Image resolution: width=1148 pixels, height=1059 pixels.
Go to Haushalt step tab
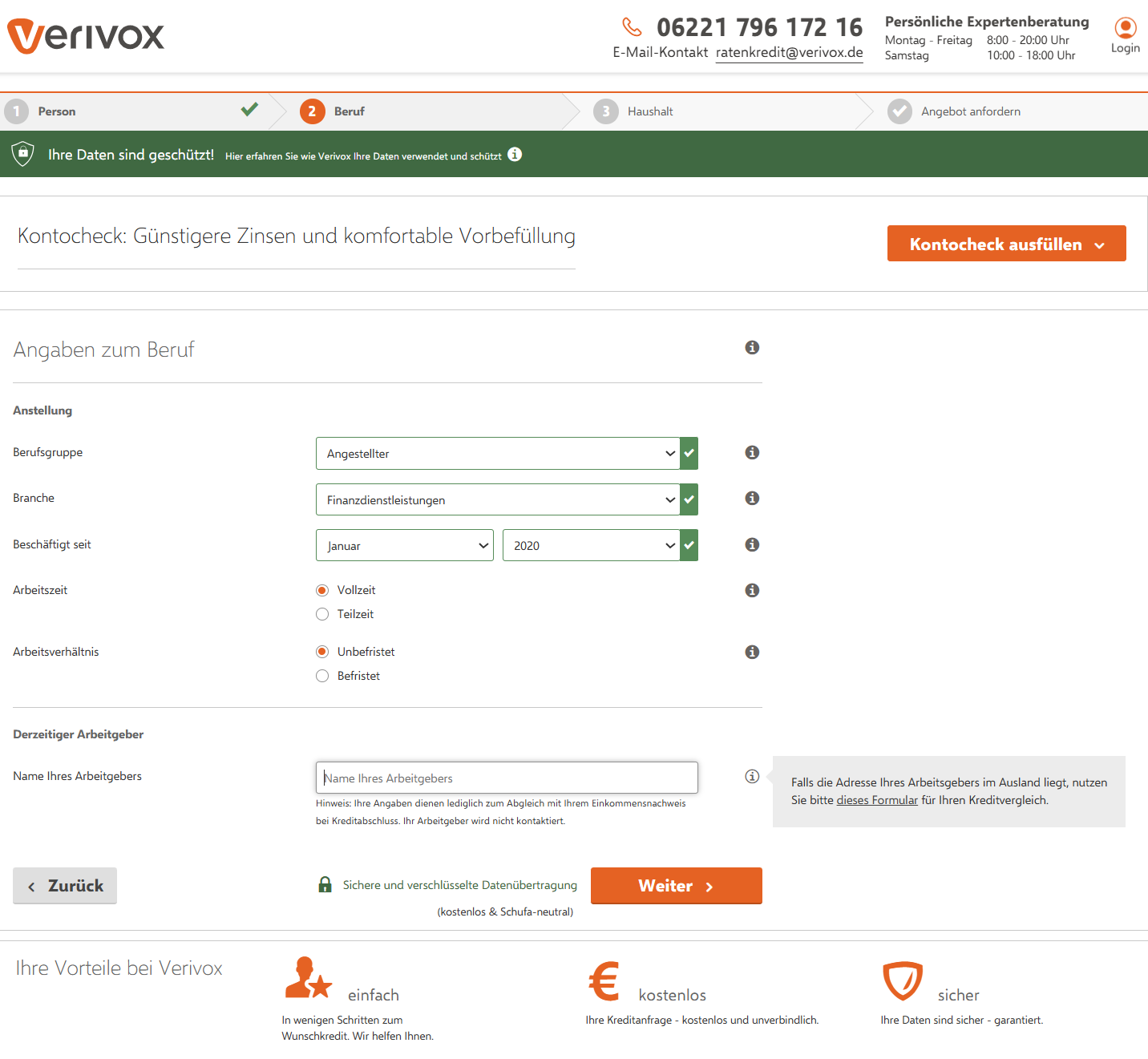pyautogui.click(x=649, y=111)
